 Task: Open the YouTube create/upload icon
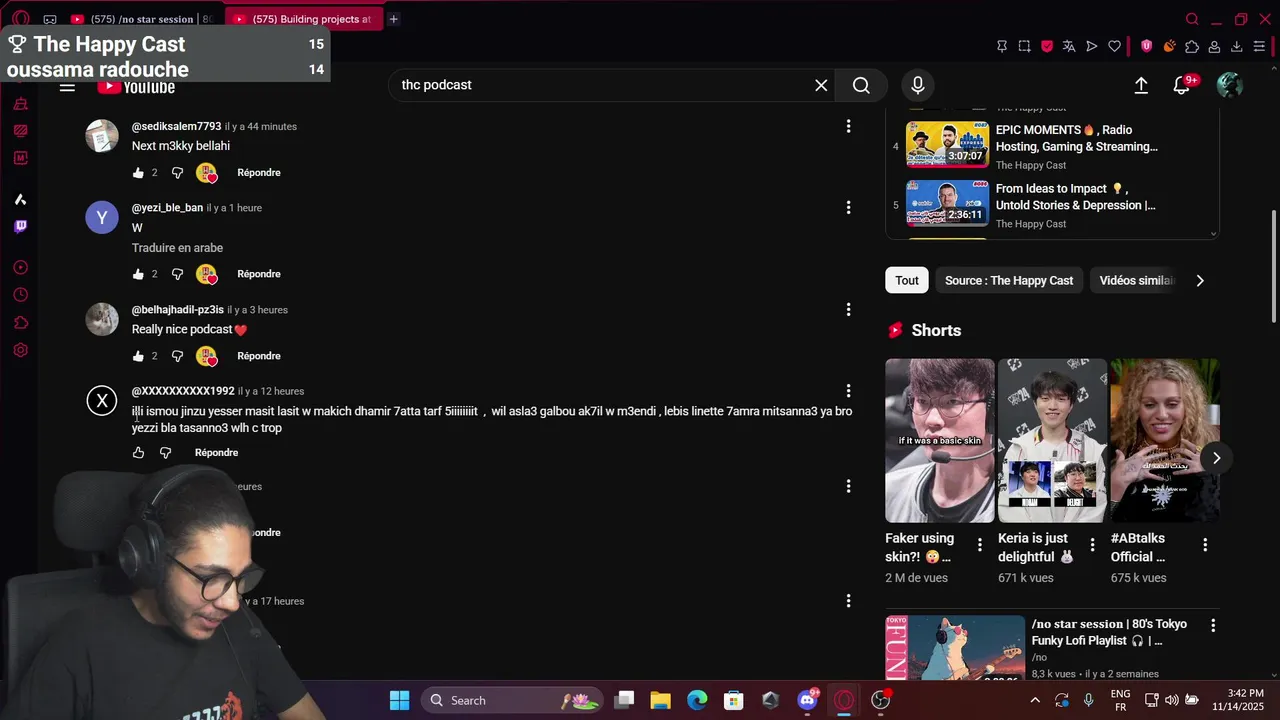pyautogui.click(x=1141, y=85)
